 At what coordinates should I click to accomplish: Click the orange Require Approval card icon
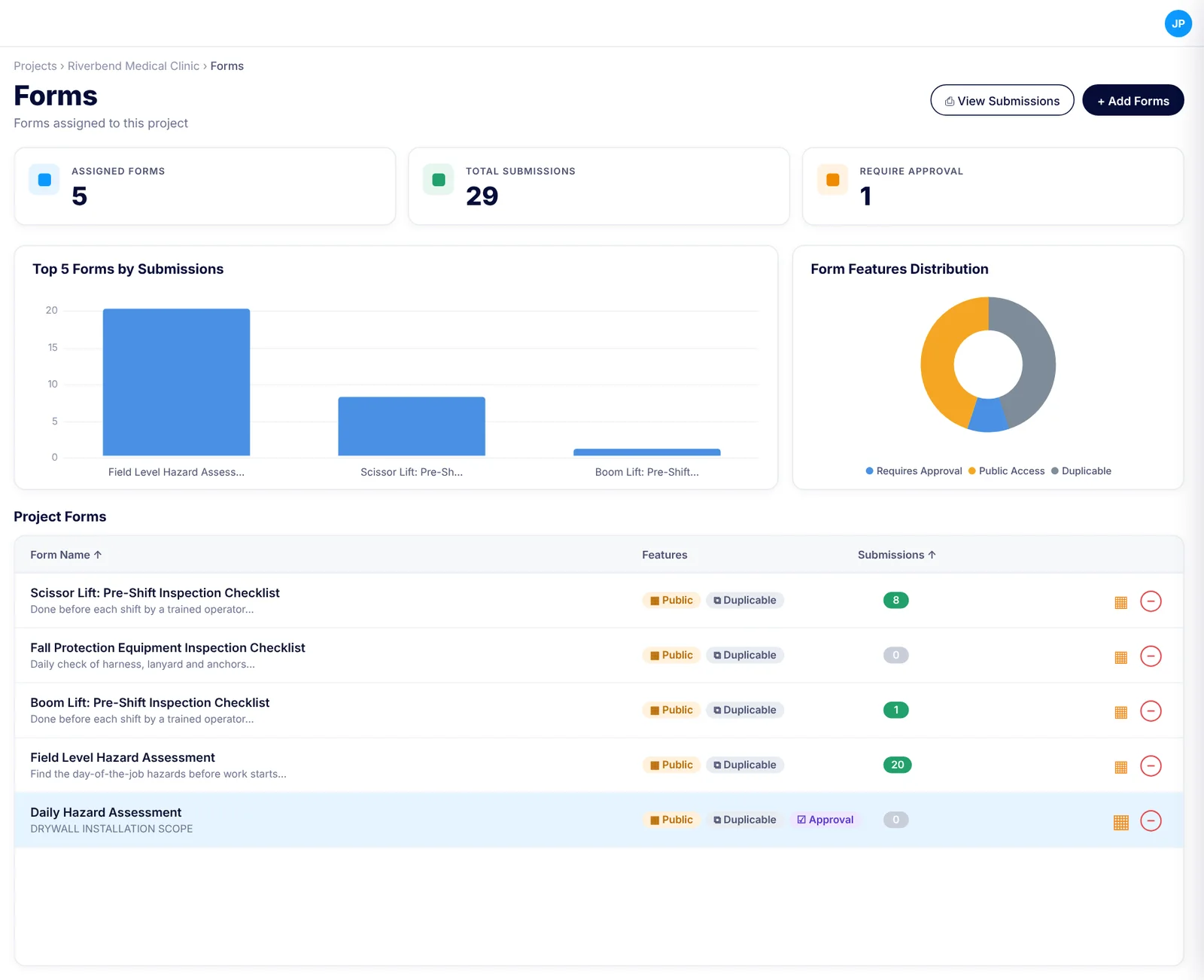pos(833,180)
